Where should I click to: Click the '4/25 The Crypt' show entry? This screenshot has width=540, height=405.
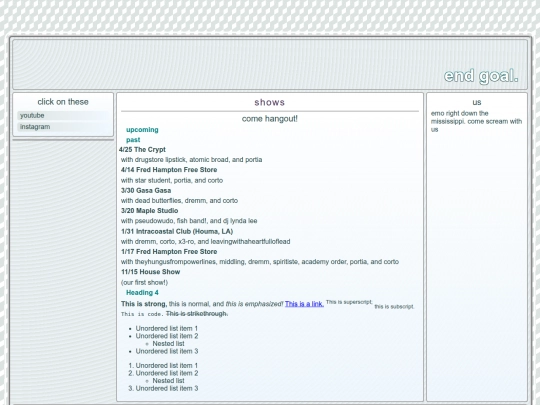(x=142, y=149)
